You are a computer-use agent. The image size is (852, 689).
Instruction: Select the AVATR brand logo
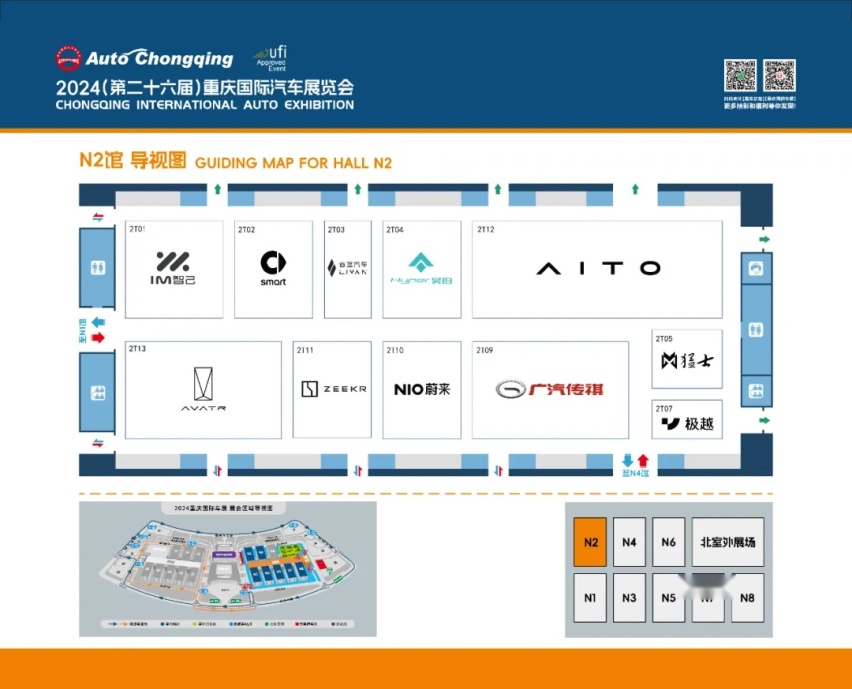click(203, 389)
